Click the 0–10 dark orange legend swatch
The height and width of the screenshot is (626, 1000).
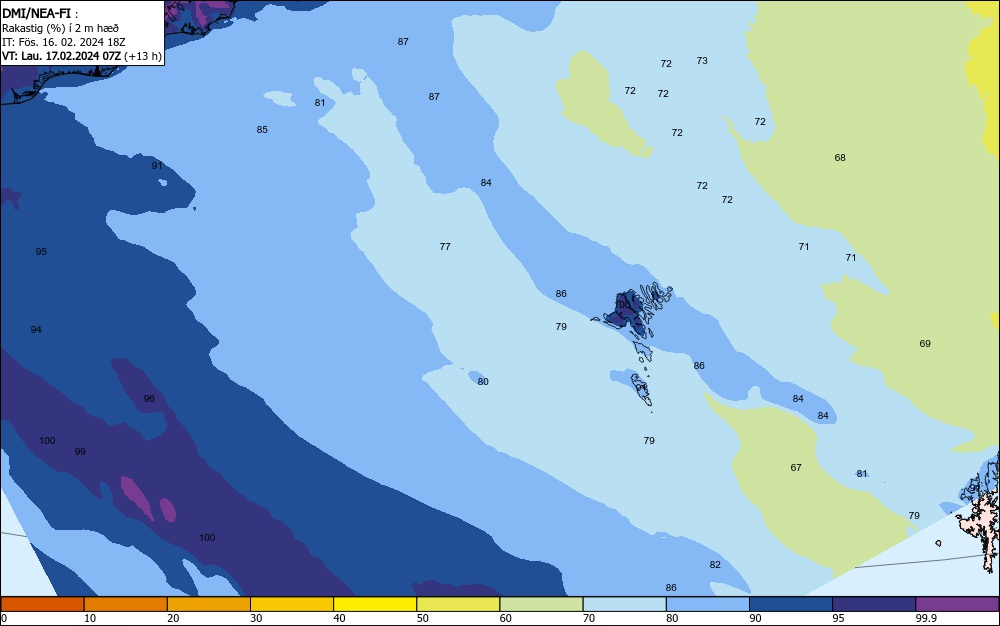[x=42, y=604]
